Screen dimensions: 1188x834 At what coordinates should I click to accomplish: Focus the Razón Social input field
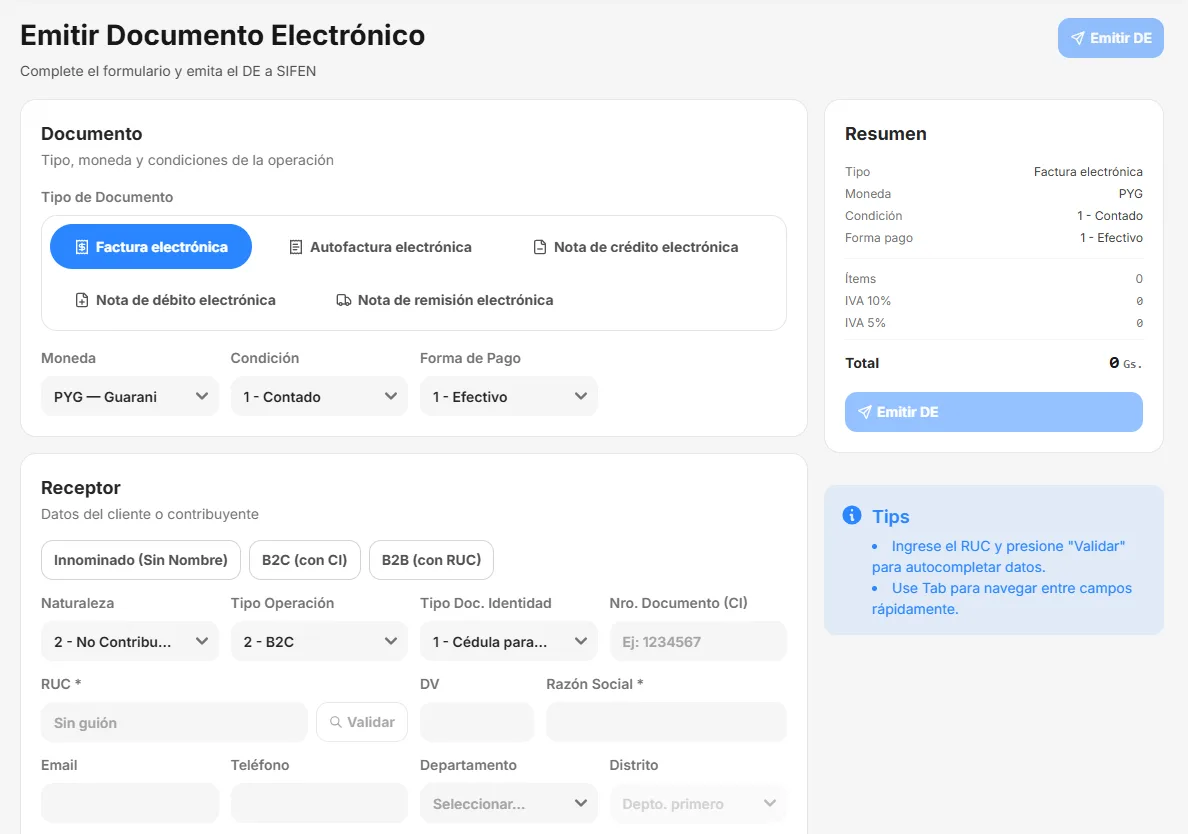(x=666, y=722)
